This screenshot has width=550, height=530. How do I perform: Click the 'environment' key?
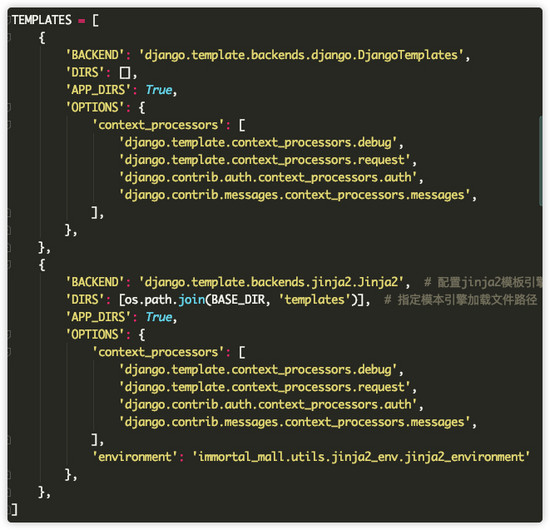(x=135, y=457)
